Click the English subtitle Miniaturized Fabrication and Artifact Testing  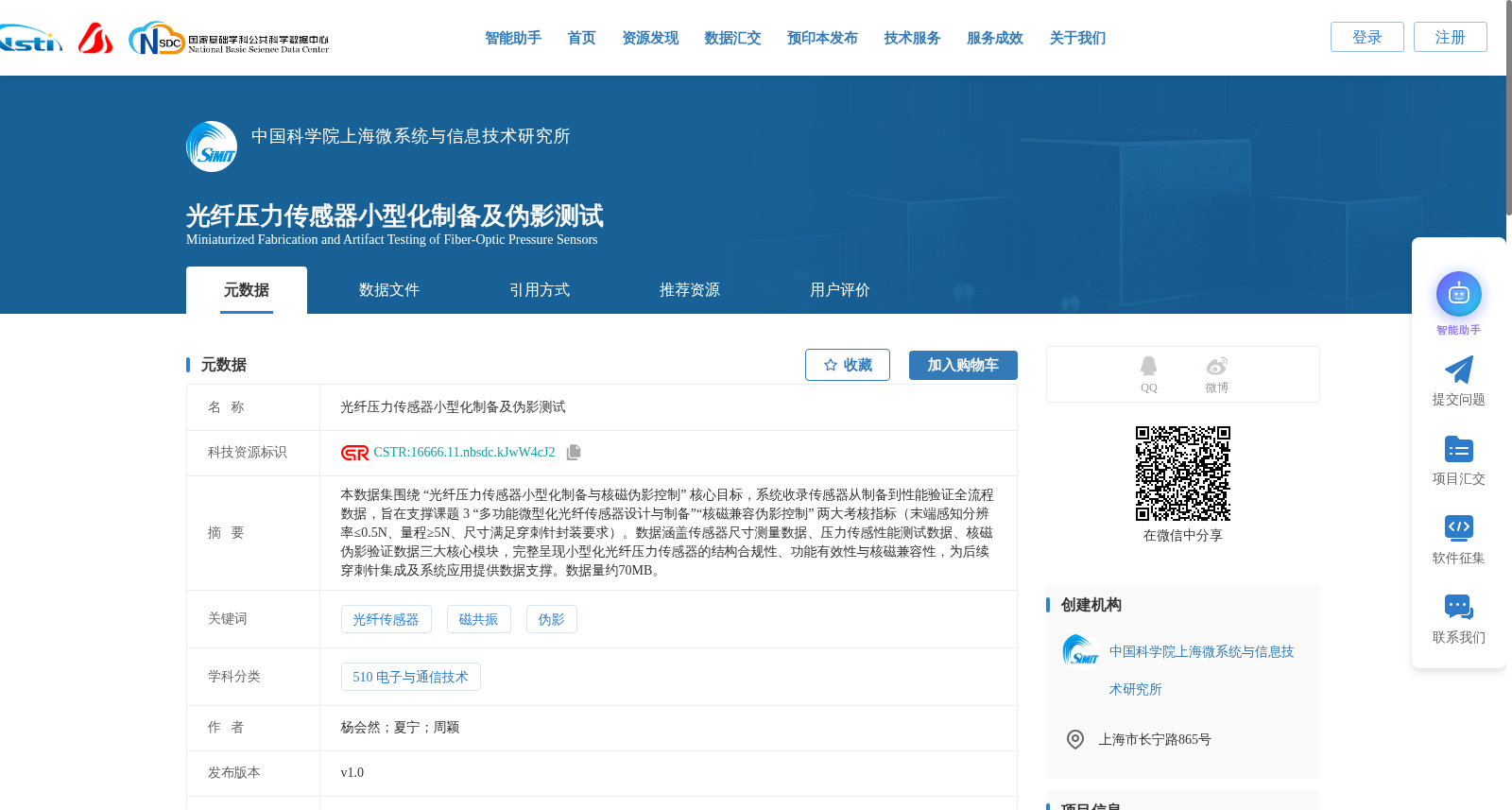click(x=391, y=239)
